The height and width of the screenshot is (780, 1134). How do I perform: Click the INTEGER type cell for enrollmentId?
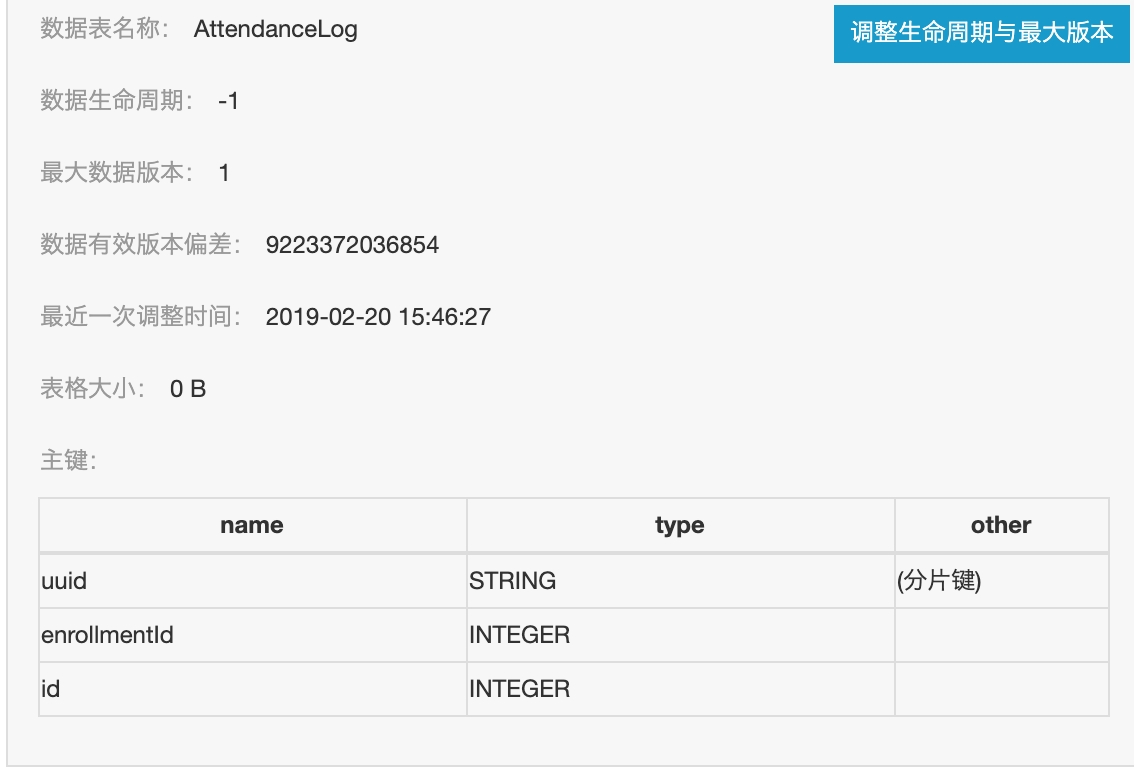[x=680, y=635]
